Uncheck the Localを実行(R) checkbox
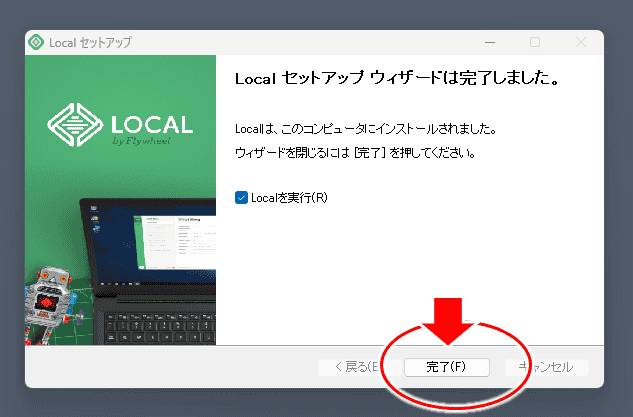The width and height of the screenshot is (633, 417). 241,198
